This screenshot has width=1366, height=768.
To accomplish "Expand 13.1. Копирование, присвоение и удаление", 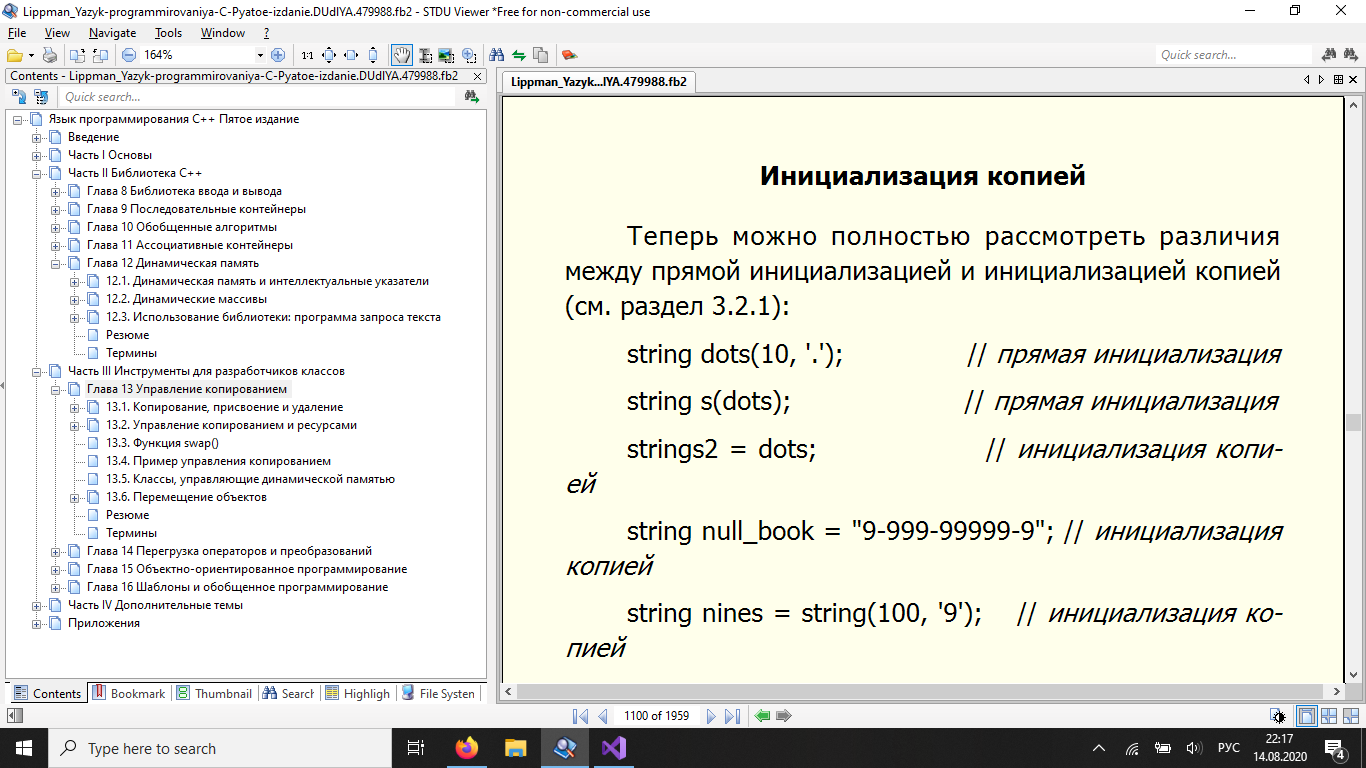I will [75, 407].
